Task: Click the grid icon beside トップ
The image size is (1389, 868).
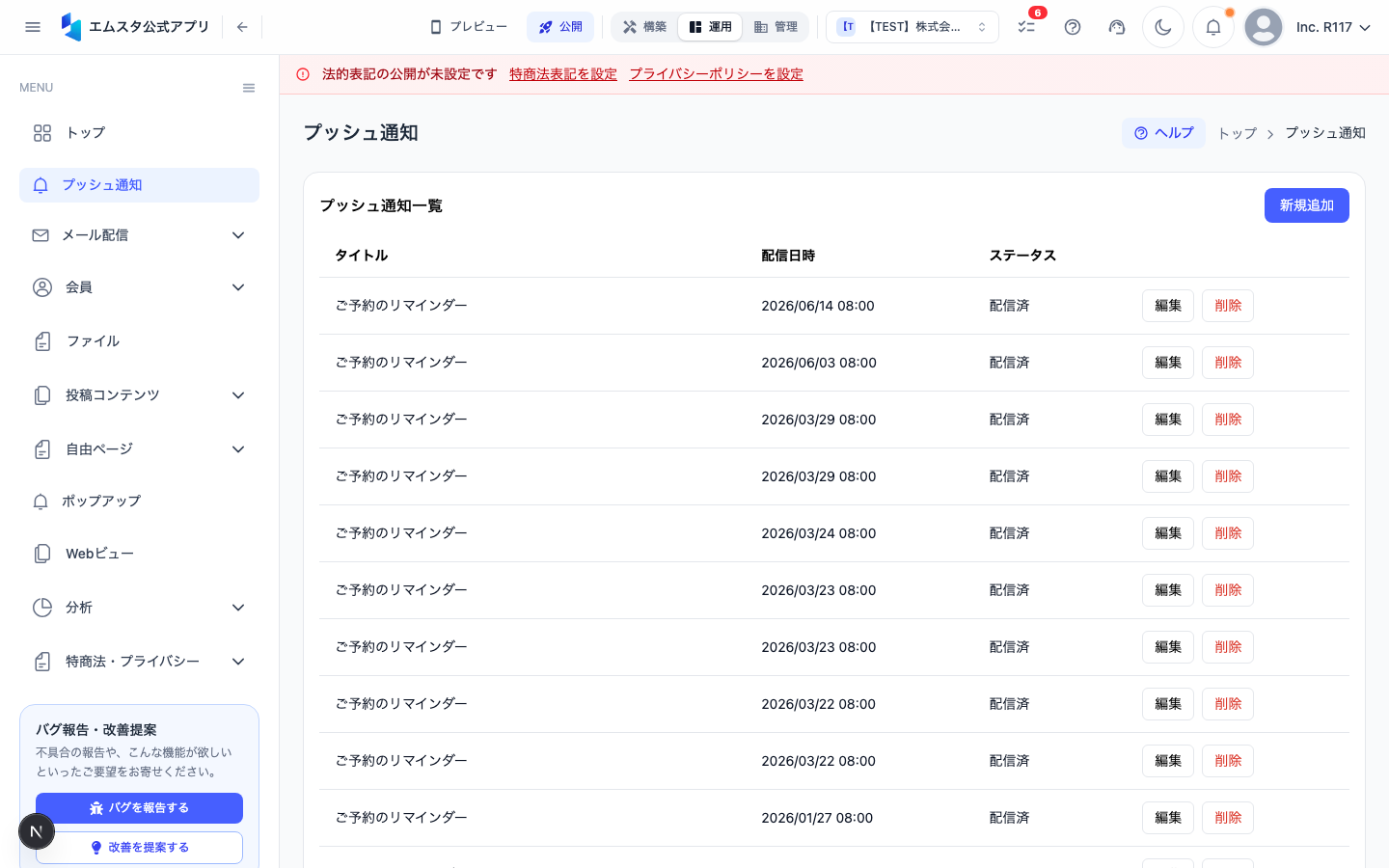Action: click(42, 133)
